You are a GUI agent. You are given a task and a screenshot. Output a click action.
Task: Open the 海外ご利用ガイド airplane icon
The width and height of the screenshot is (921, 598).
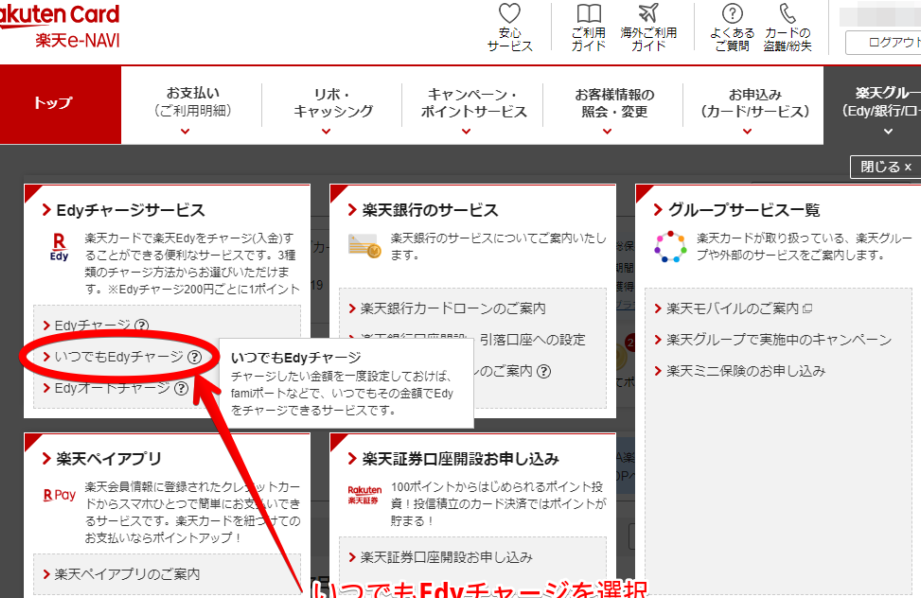[648, 14]
